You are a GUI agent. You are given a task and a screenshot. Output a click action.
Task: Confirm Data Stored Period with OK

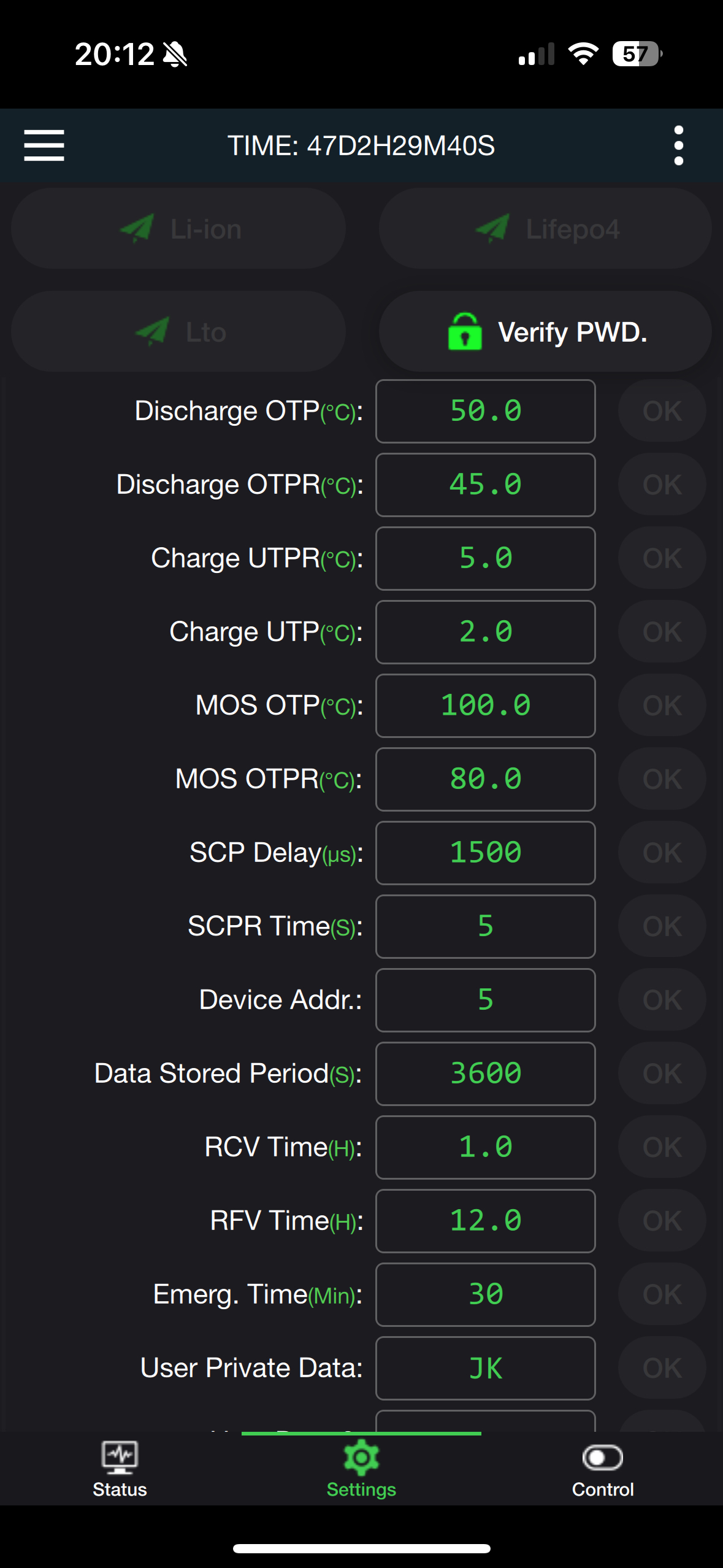click(662, 1074)
